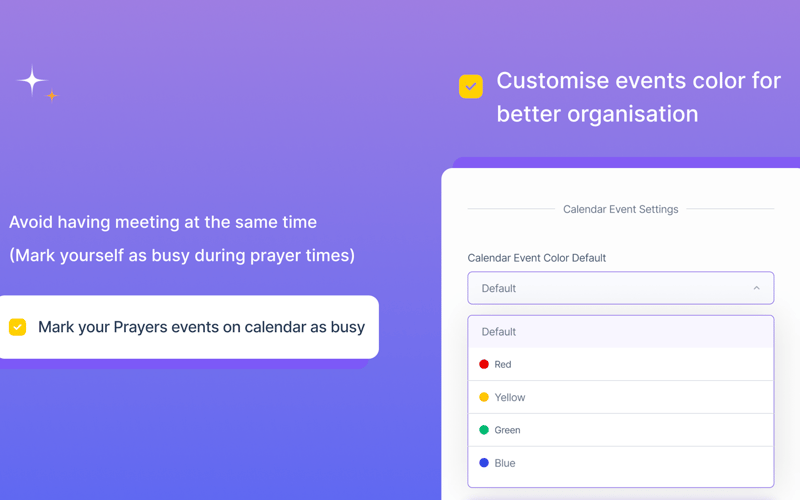Click the Calendar Event Color Default label
Image resolution: width=800 pixels, height=500 pixels.
pyautogui.click(x=537, y=258)
